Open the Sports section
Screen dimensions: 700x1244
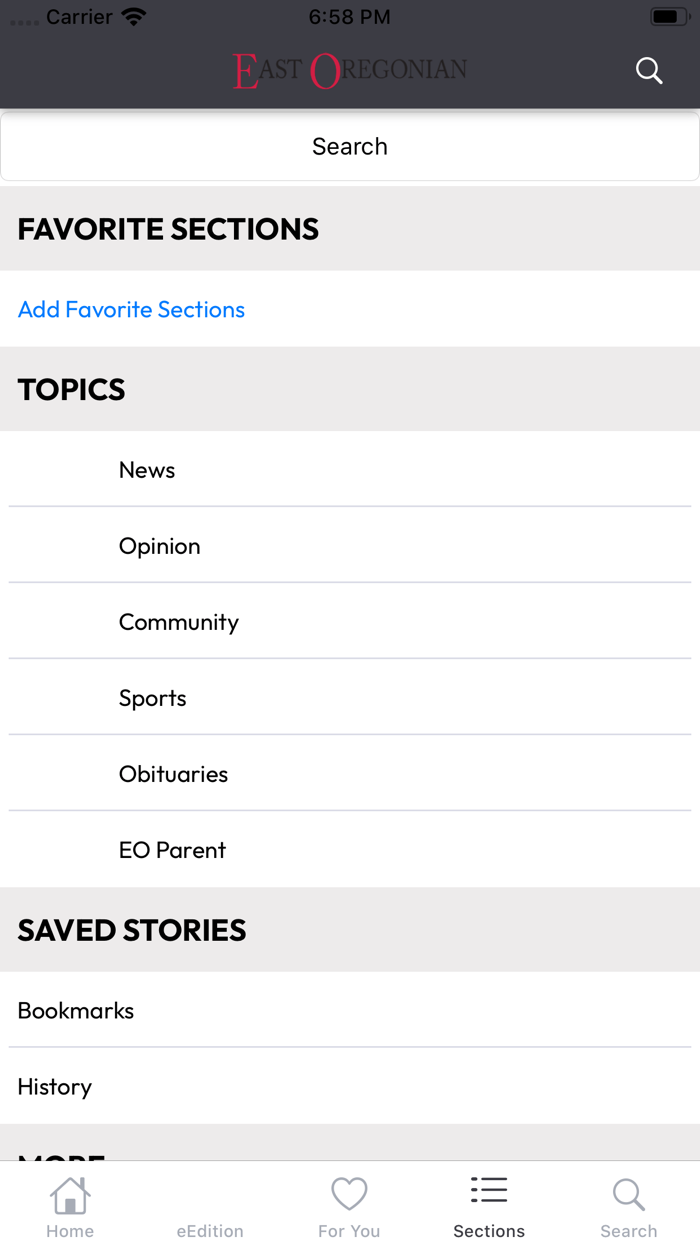click(x=152, y=697)
